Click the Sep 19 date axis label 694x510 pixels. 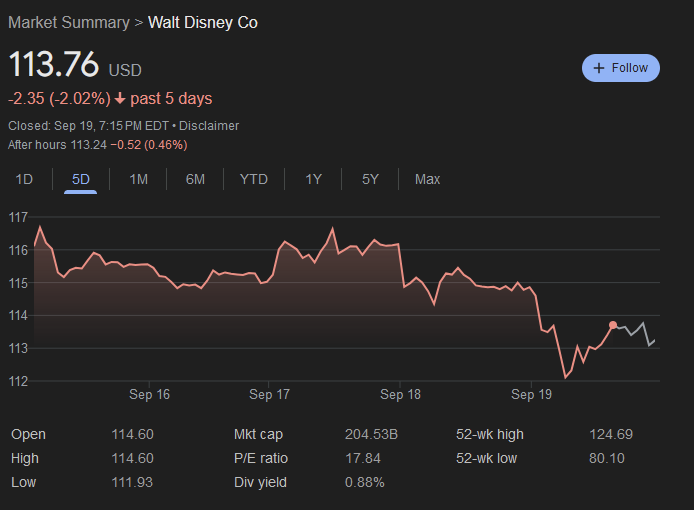point(531,394)
